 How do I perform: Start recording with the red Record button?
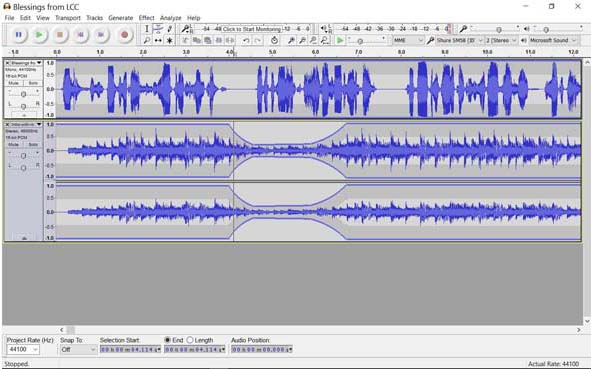tap(124, 35)
